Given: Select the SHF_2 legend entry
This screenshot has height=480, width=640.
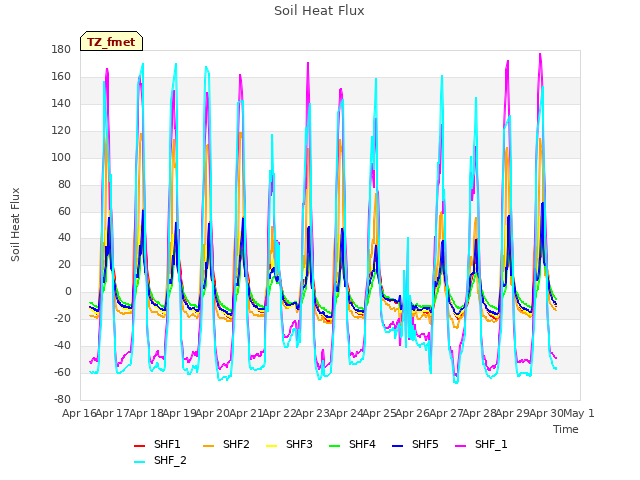Looking at the screenshot, I should pyautogui.click(x=160, y=460).
